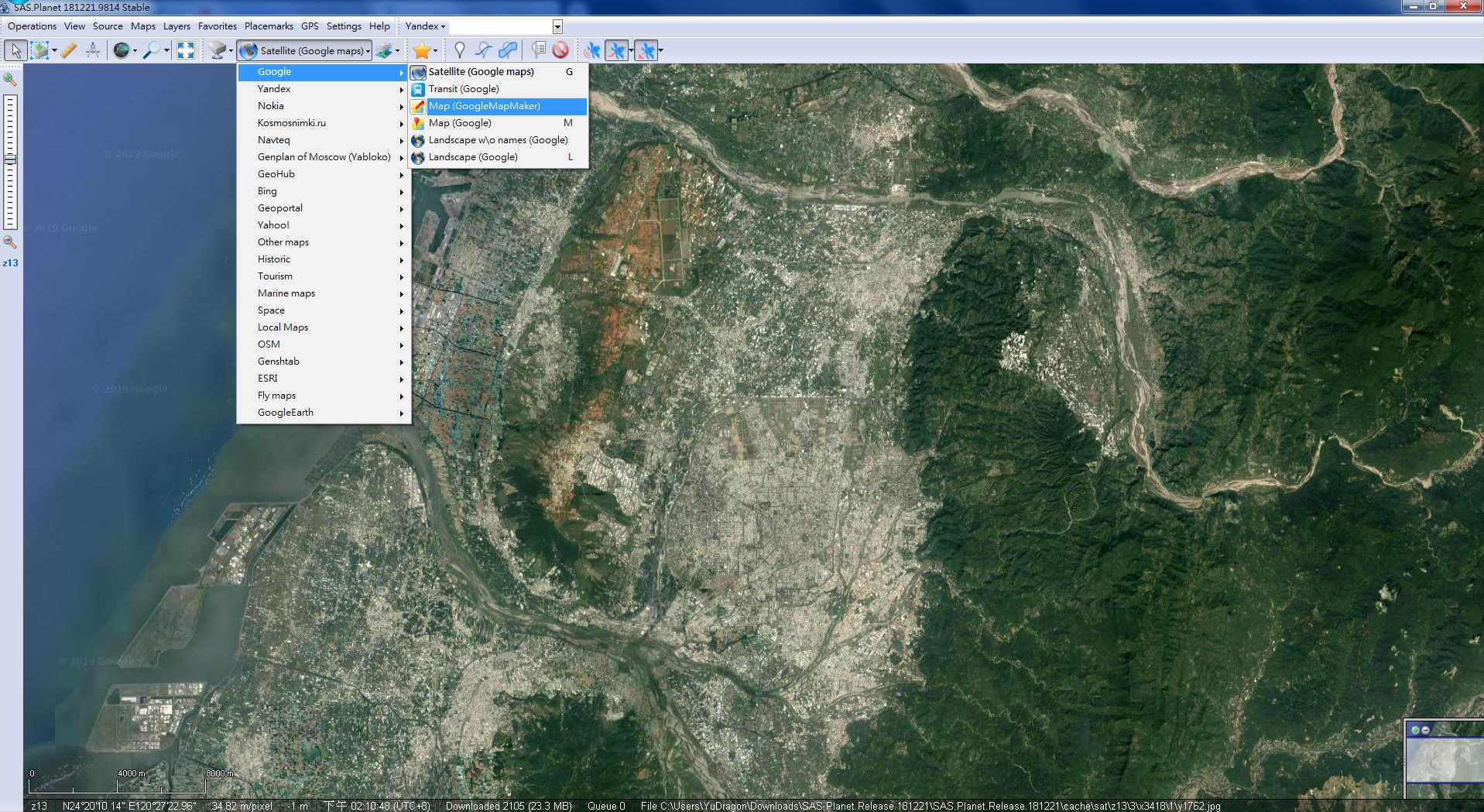The image size is (1484, 812).
Task: Expand the Nokia maps submenu
Action: 324,106
